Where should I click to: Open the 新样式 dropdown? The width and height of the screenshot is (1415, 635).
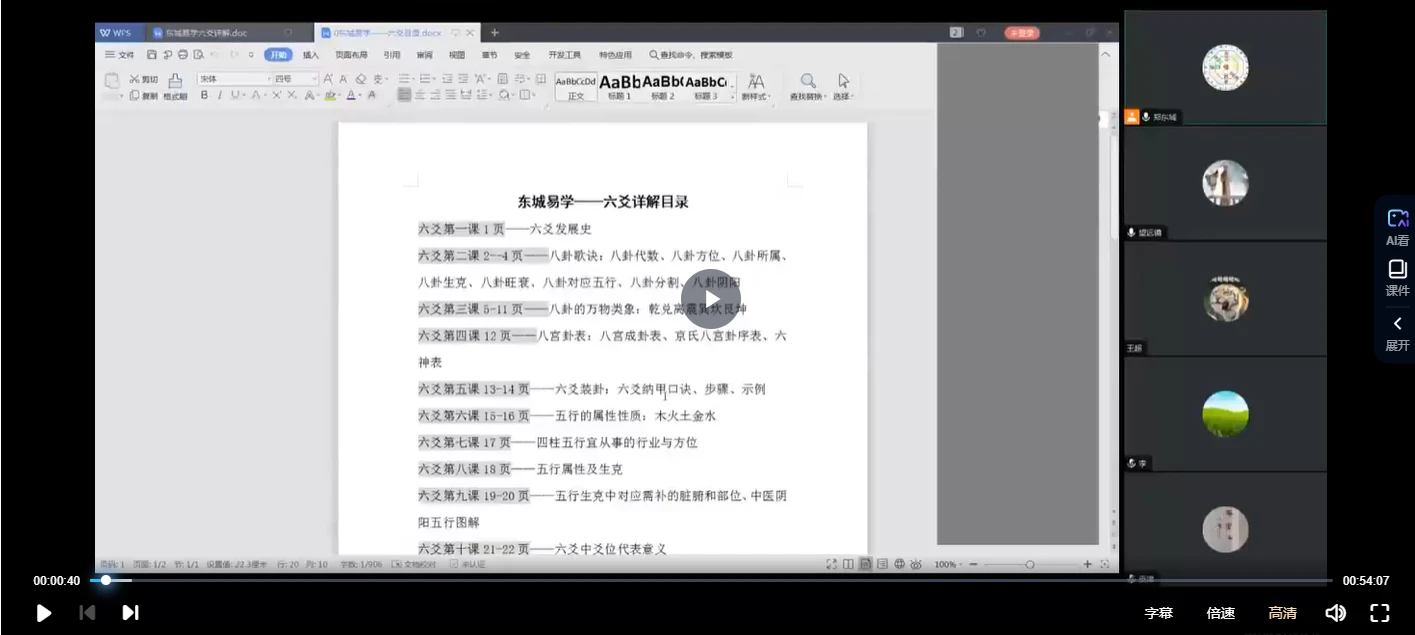pos(756,87)
